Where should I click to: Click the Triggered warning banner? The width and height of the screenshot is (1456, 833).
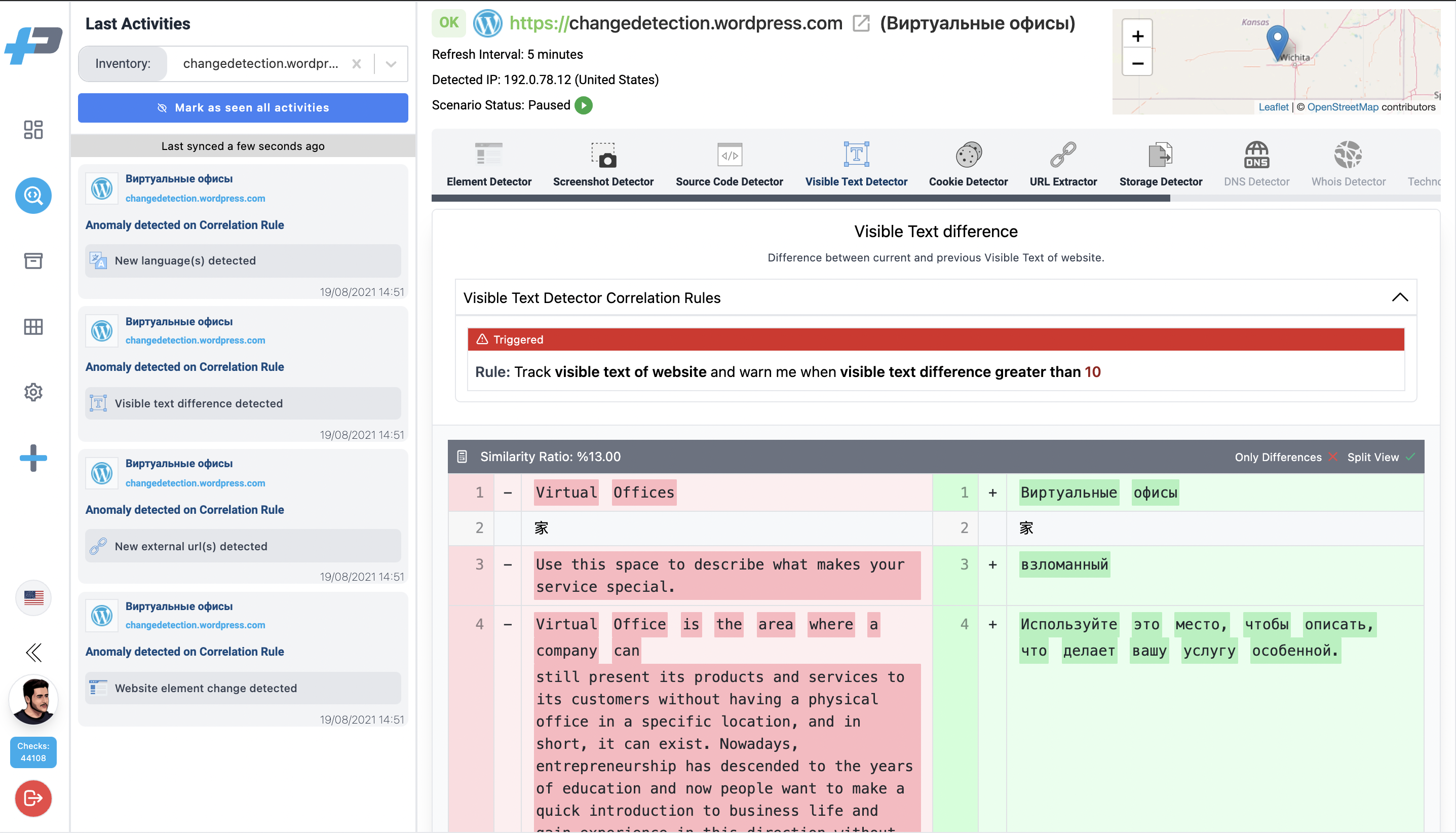(x=936, y=339)
